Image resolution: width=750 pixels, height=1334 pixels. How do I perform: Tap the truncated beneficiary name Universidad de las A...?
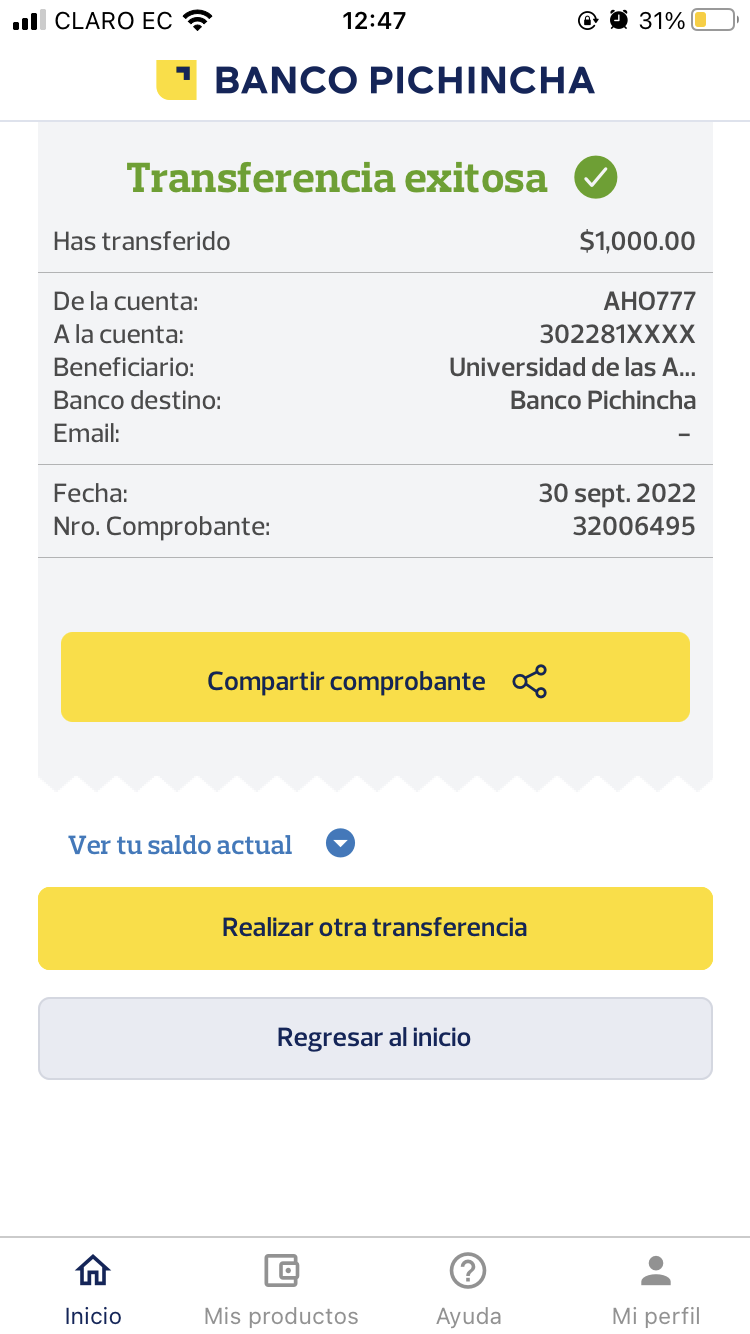(x=572, y=367)
